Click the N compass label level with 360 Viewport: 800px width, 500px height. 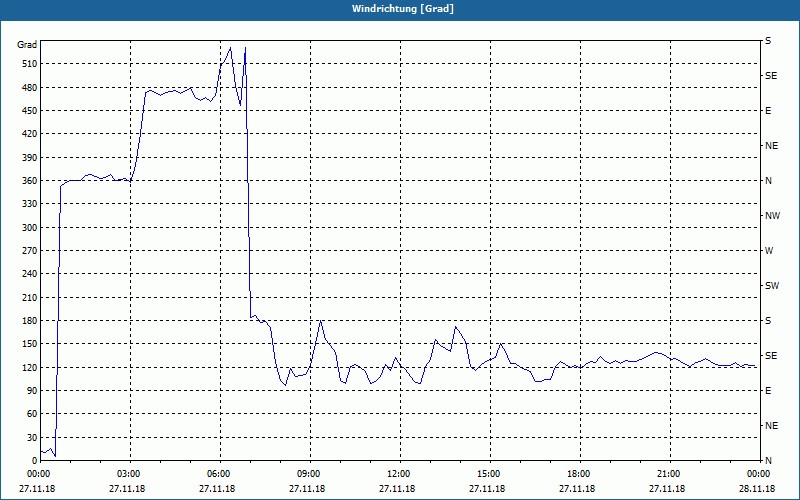pyautogui.click(x=768, y=181)
